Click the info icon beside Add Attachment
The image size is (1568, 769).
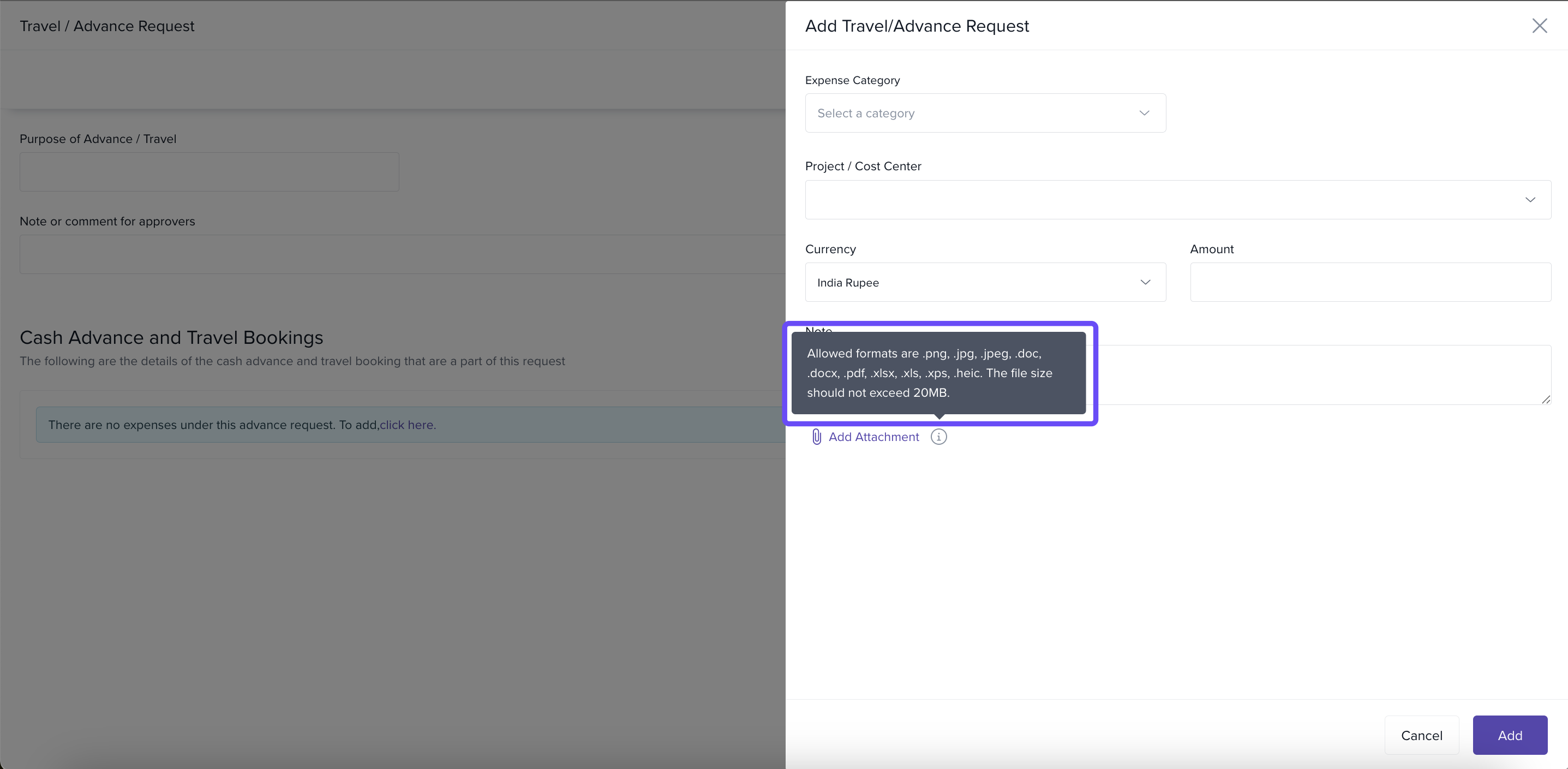[938, 437]
